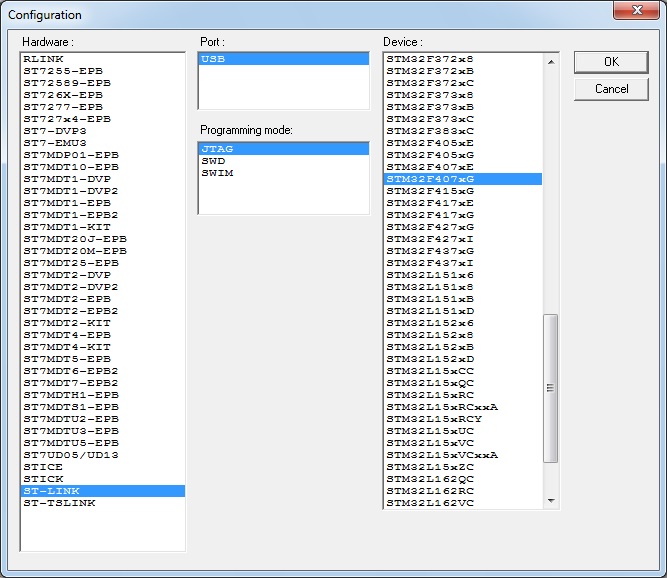This screenshot has width=667, height=578.
Task: Select the highlighted ST-LINK hardware
Action: [x=103, y=491]
